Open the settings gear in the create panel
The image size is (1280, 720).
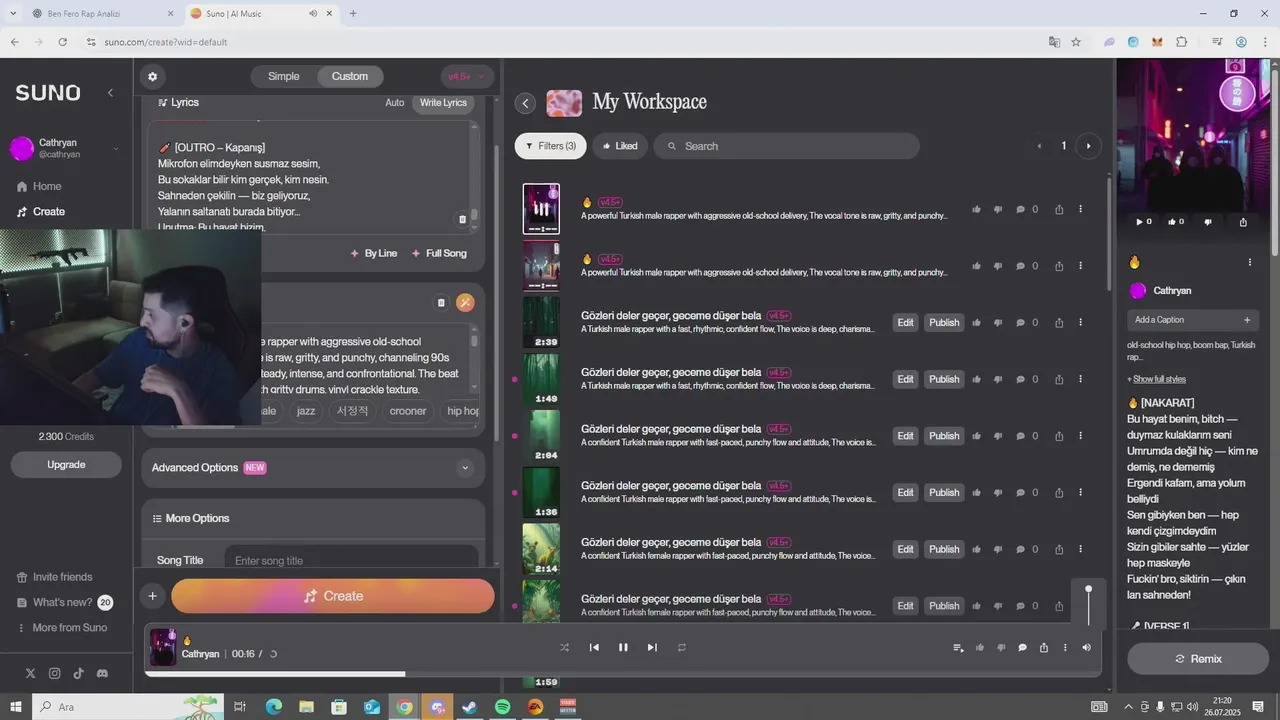(152, 76)
